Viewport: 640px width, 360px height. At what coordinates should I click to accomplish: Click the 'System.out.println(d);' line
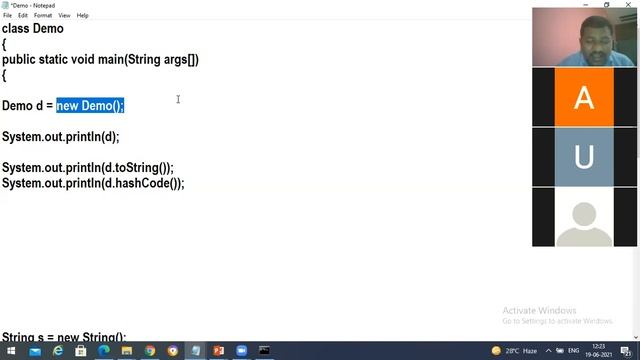click(x=60, y=137)
